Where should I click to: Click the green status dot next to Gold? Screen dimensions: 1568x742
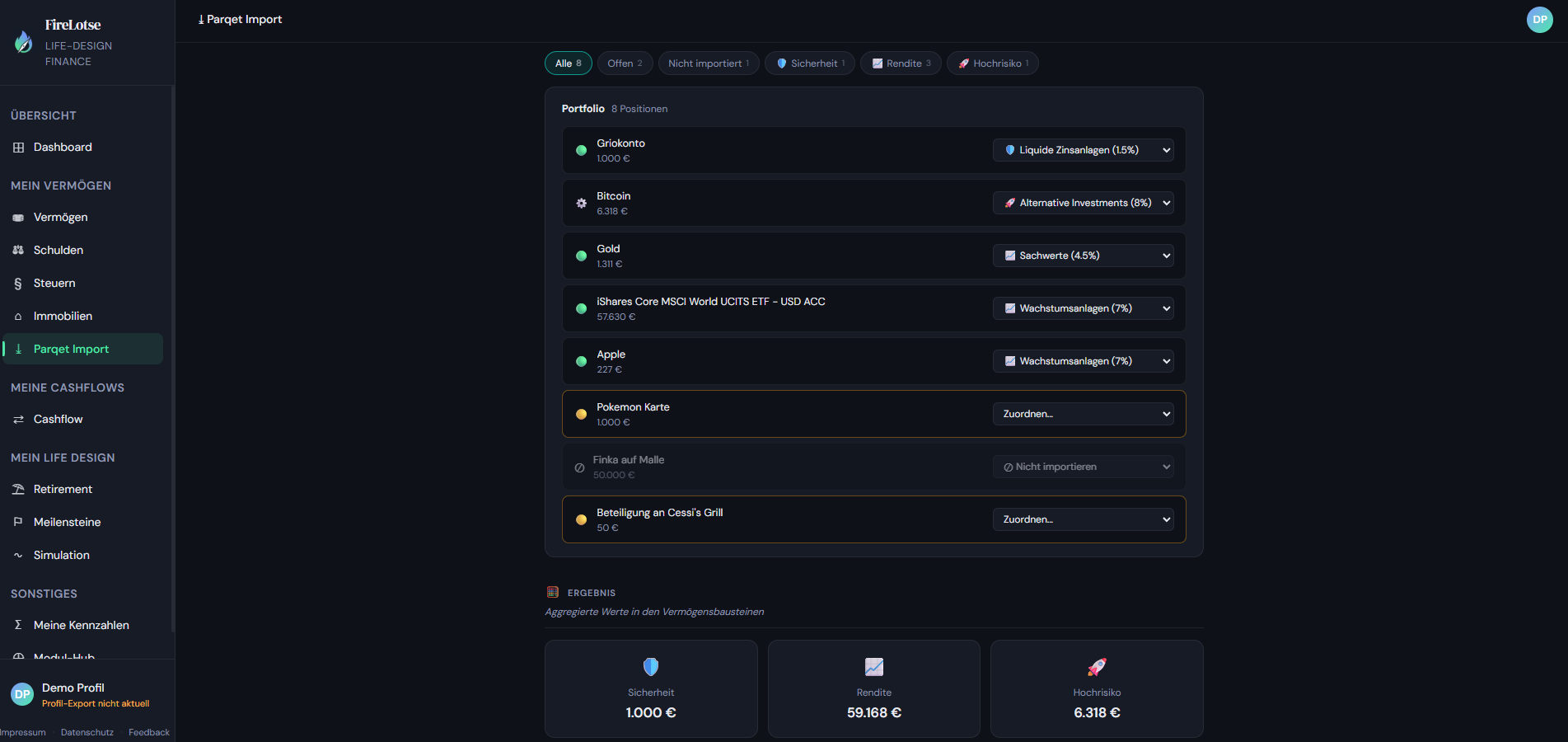582,256
